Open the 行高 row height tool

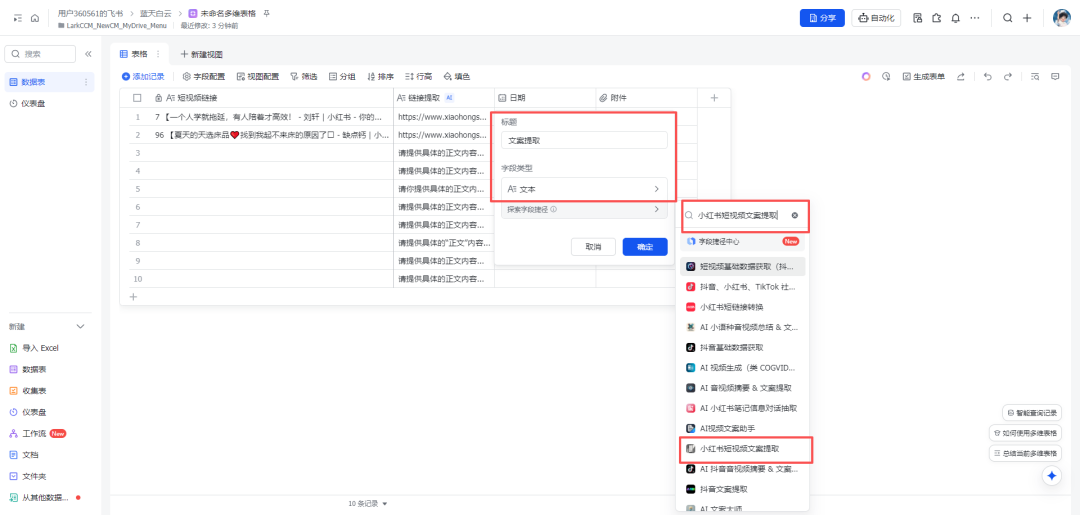coord(419,76)
